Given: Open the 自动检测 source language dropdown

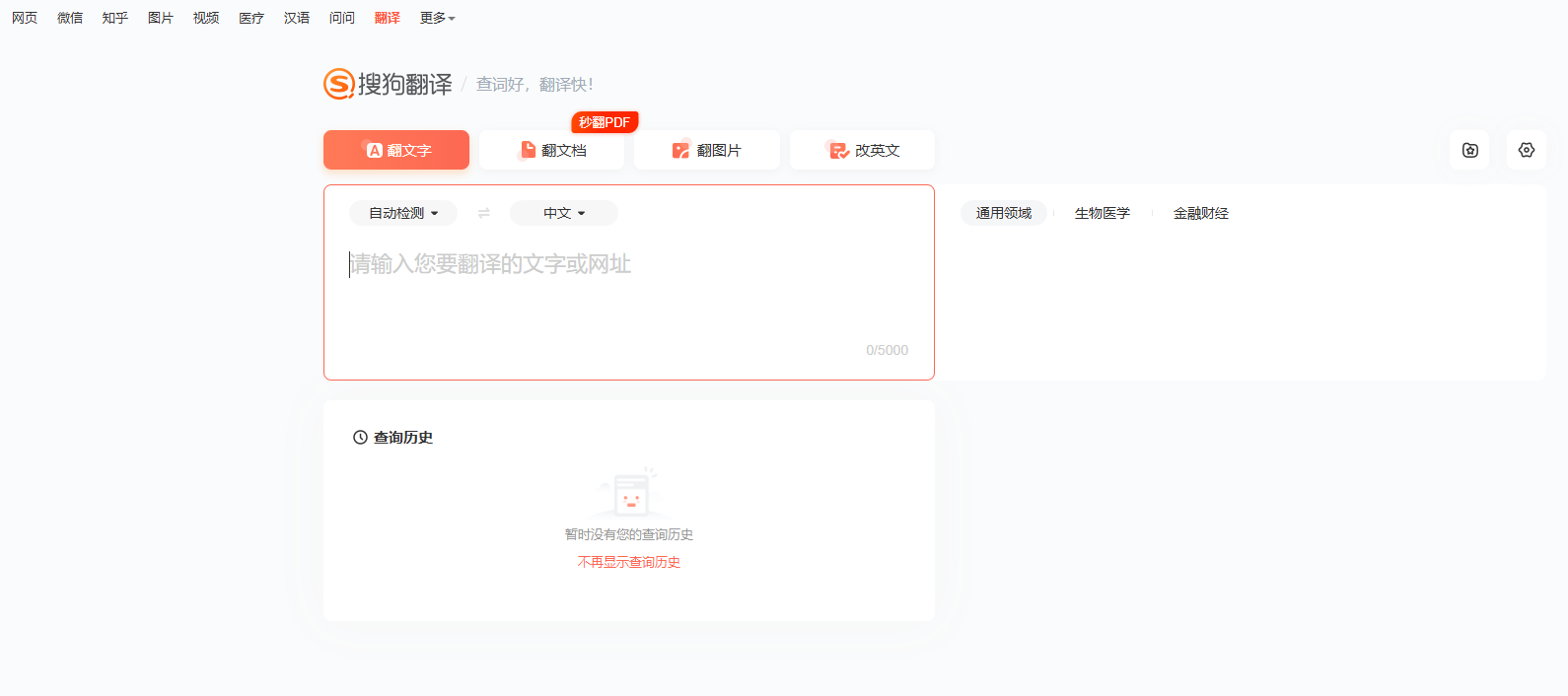Looking at the screenshot, I should tap(403, 213).
